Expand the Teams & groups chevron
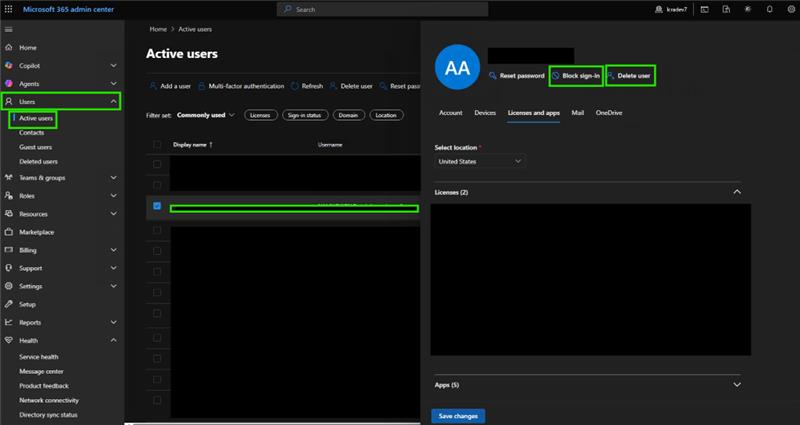 [x=113, y=178]
